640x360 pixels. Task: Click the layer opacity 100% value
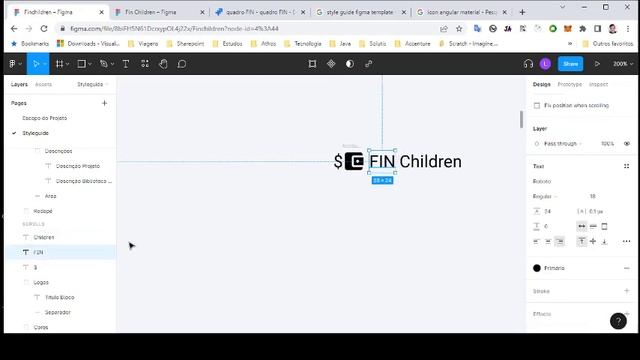click(x=607, y=144)
